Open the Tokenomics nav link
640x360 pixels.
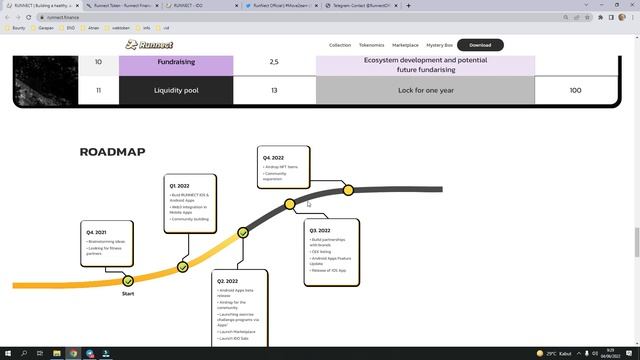tap(371, 45)
